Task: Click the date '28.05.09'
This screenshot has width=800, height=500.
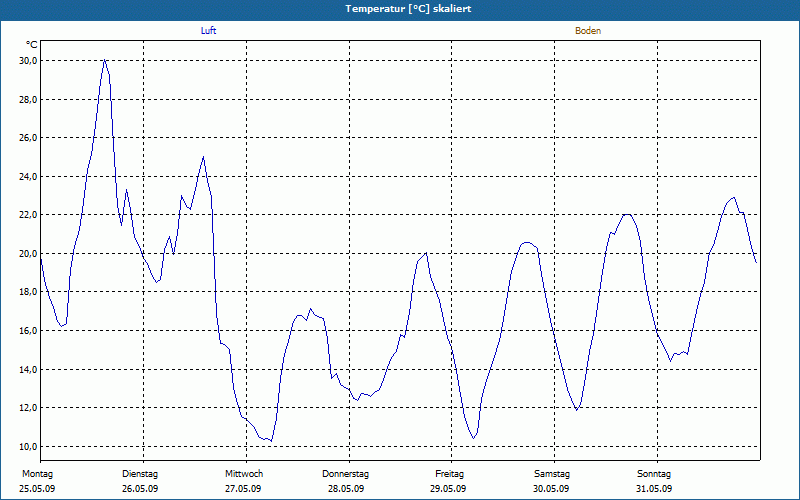Action: point(346,489)
